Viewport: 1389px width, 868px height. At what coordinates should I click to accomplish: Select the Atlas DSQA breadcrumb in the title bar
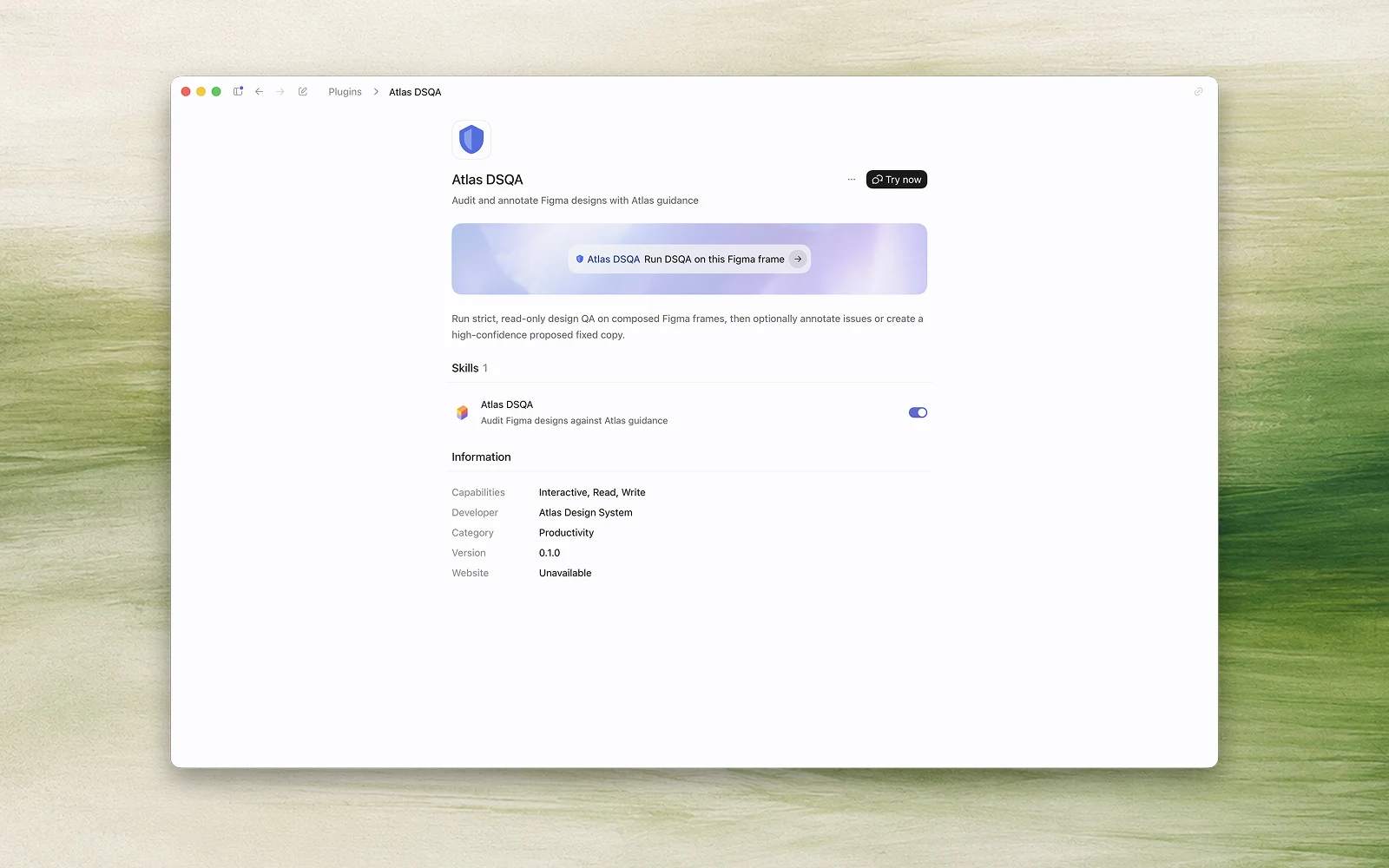415,92
